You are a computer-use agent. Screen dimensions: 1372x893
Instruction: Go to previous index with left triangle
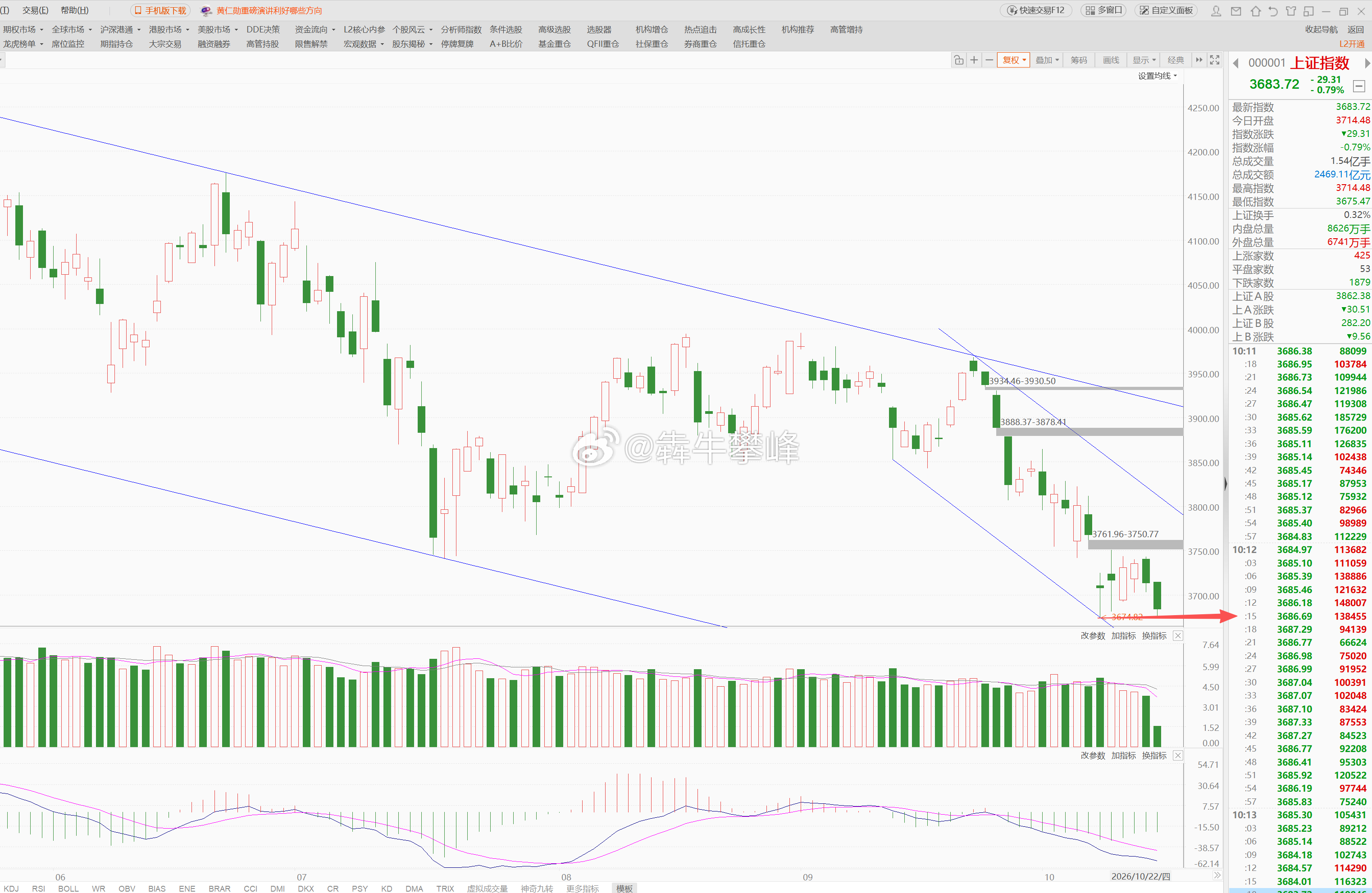[1235, 63]
